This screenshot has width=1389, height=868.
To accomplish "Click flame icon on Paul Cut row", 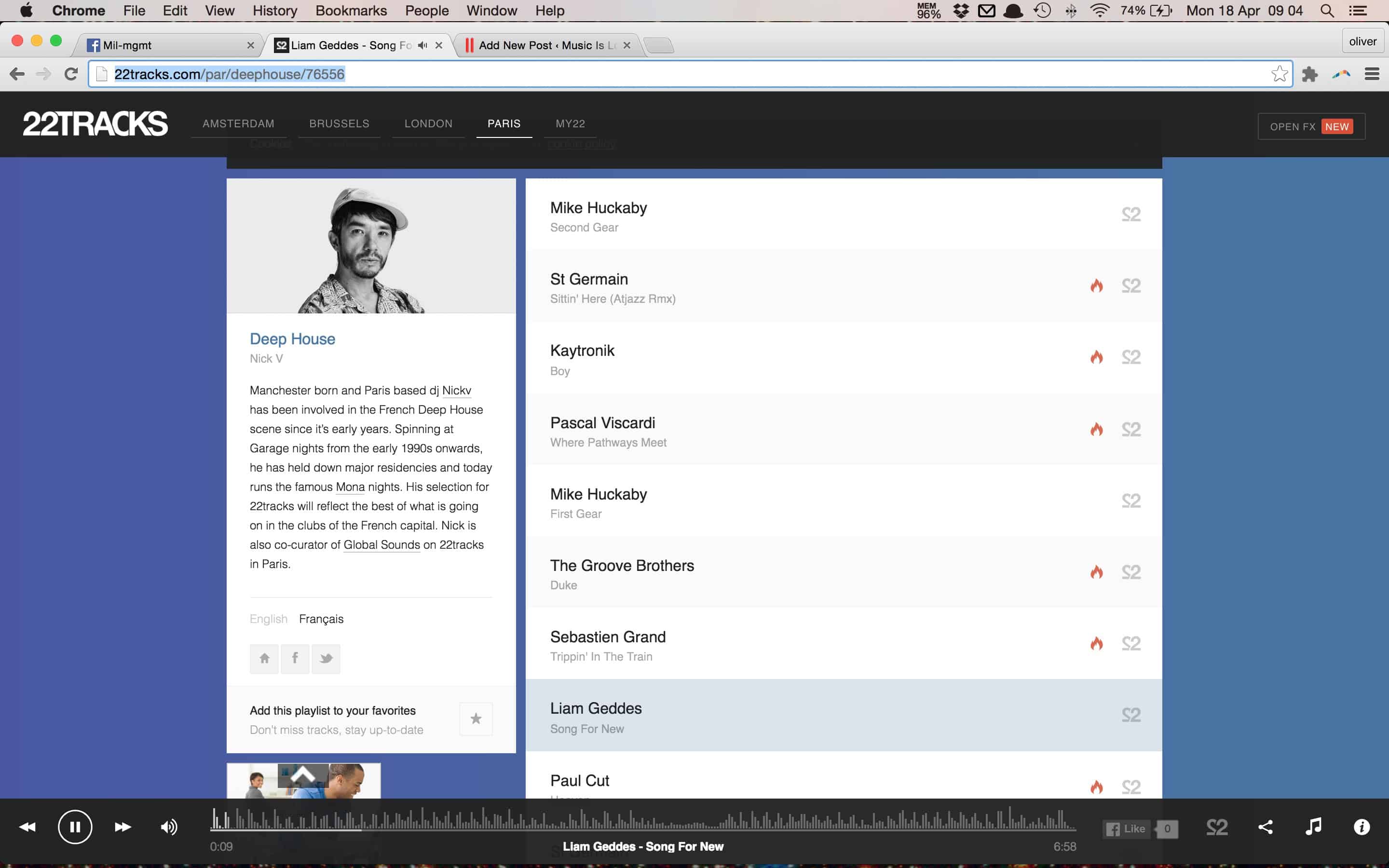I will tap(1096, 787).
